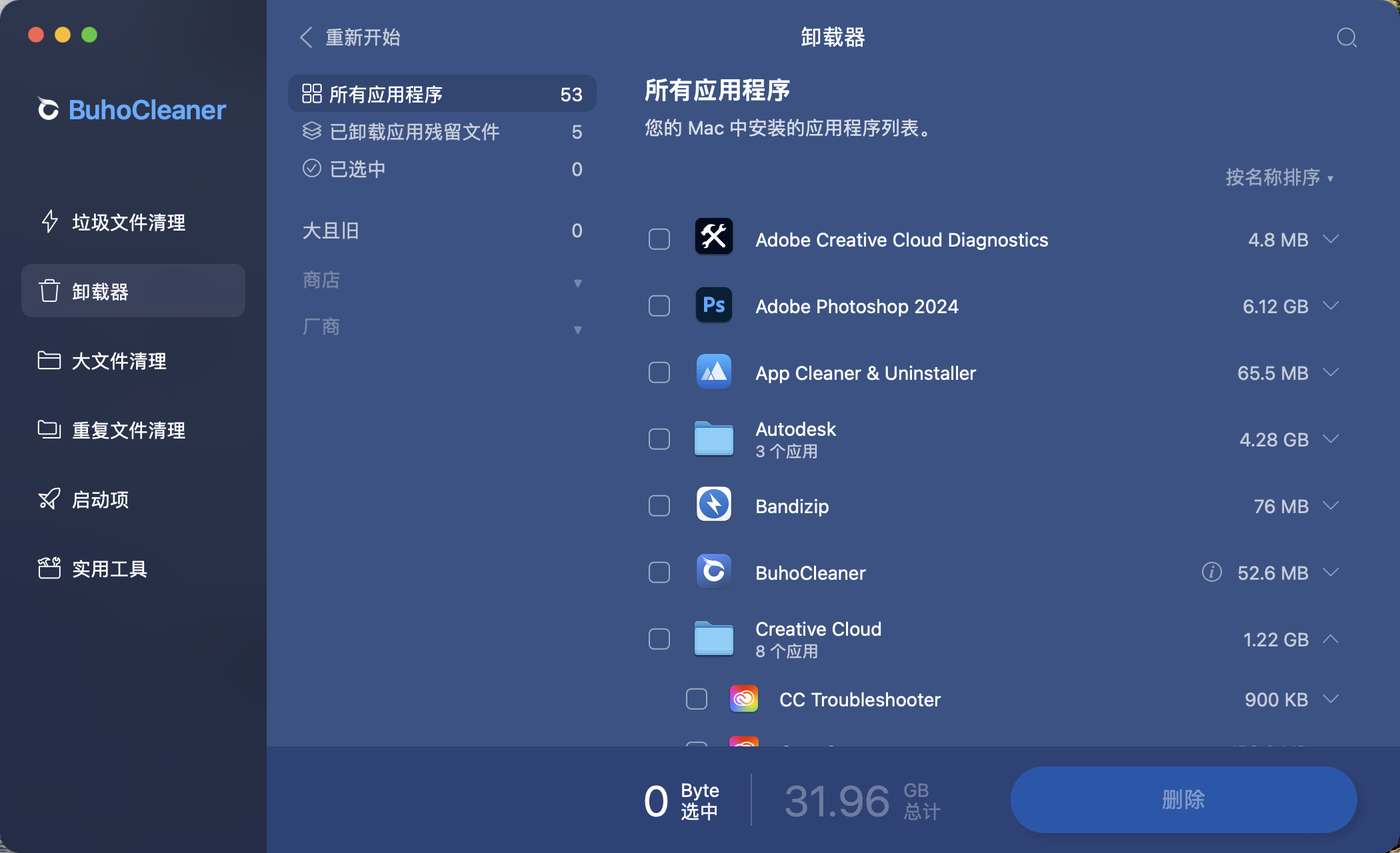Open 大文件清理 in sidebar
This screenshot has height=853, width=1400.
click(133, 361)
